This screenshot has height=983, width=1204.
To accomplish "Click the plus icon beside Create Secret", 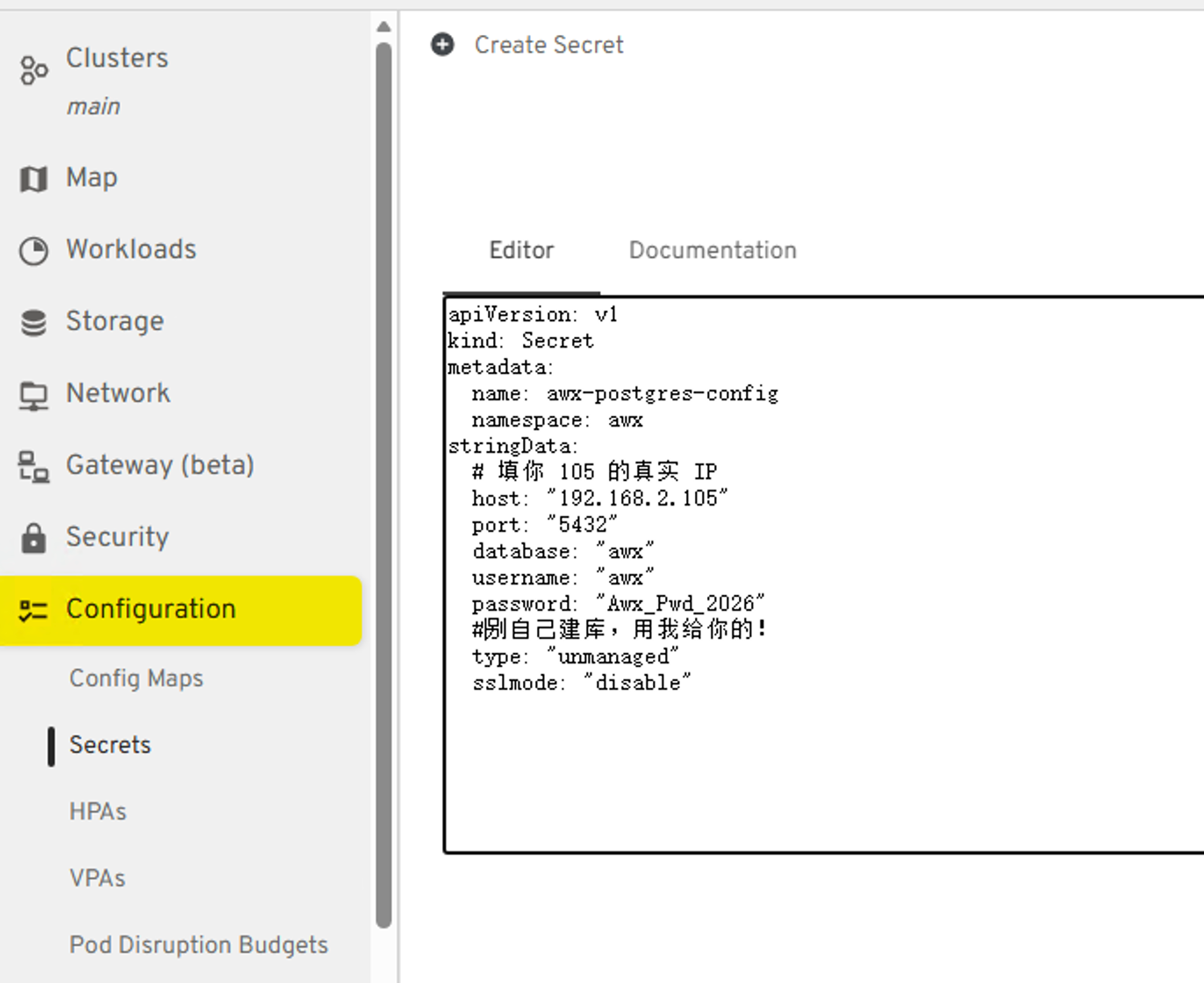I will [443, 44].
